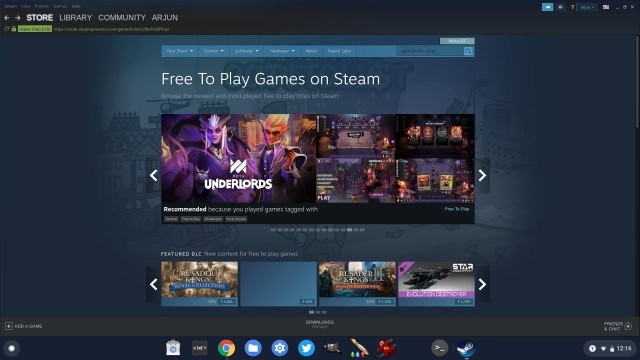The image size is (640, 360).
Task: Show next Featured DLC items
Action: (x=482, y=284)
